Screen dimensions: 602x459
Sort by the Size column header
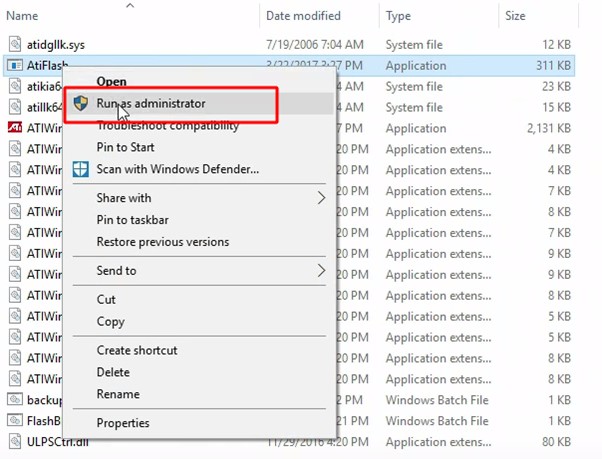click(515, 16)
